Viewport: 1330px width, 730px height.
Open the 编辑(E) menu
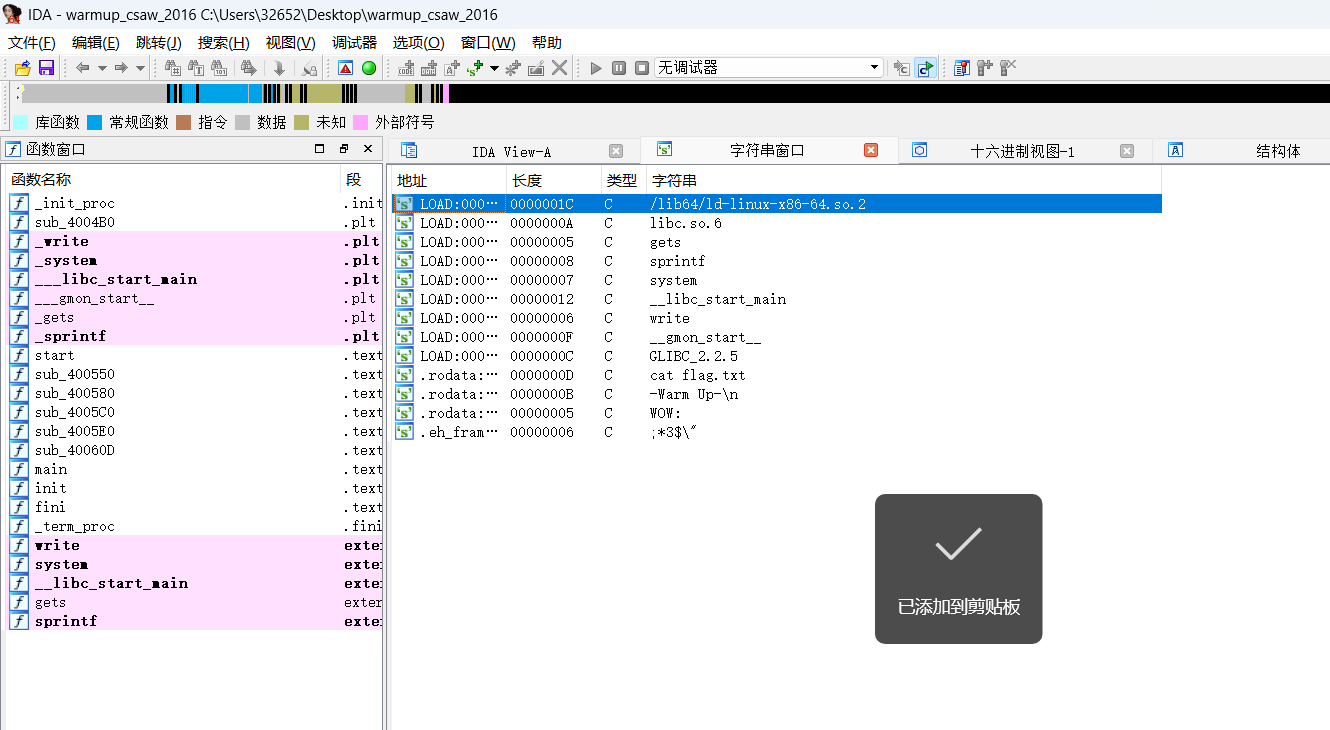coord(96,42)
